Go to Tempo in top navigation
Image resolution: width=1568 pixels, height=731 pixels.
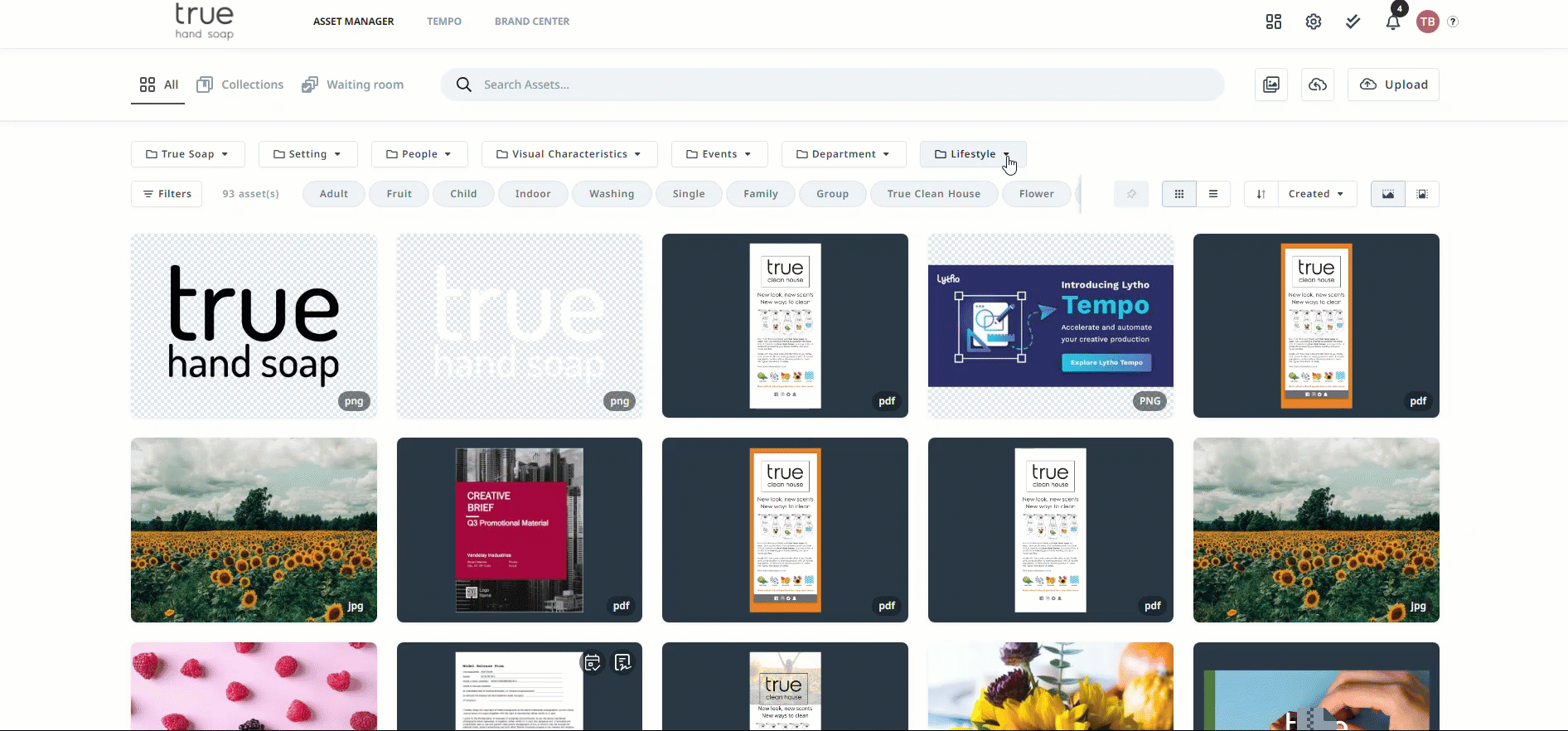[444, 22]
